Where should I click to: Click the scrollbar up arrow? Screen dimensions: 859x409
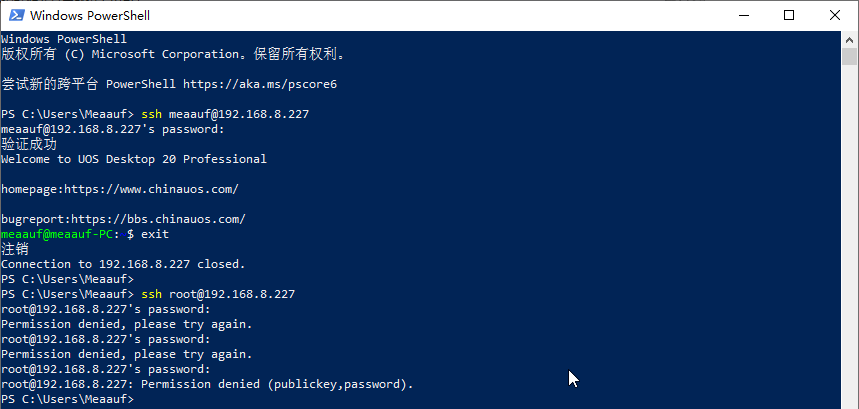click(x=850, y=39)
